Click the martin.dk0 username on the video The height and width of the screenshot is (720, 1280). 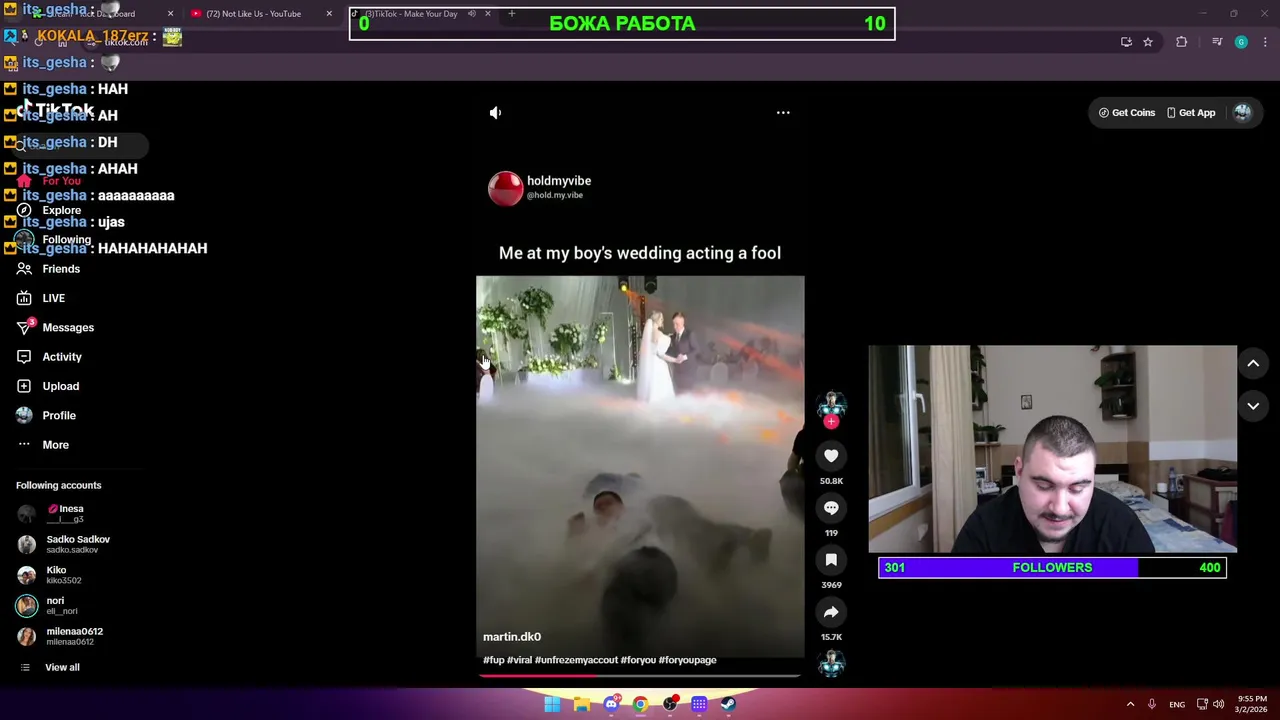(x=512, y=637)
